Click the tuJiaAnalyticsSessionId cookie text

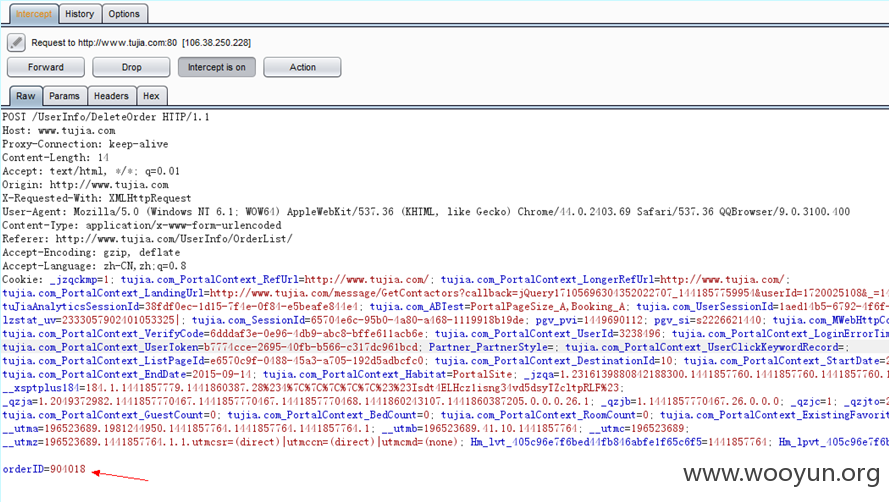[180, 307]
